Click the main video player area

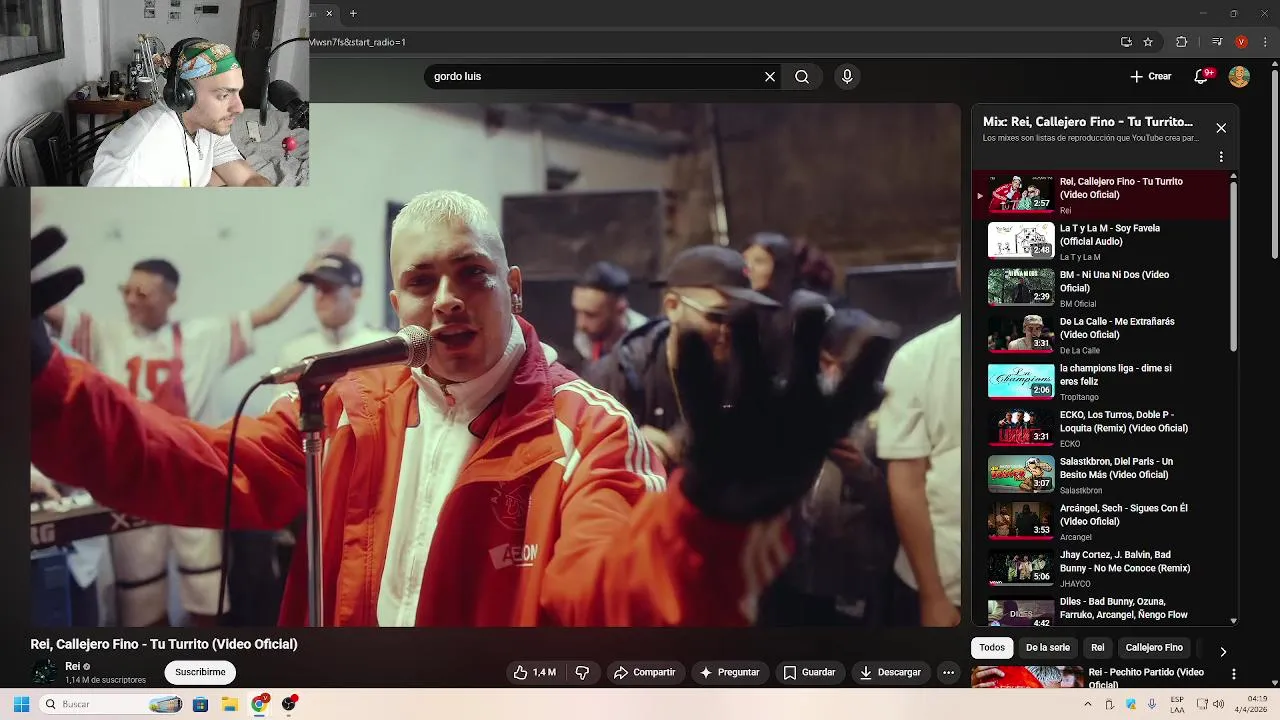click(x=495, y=365)
